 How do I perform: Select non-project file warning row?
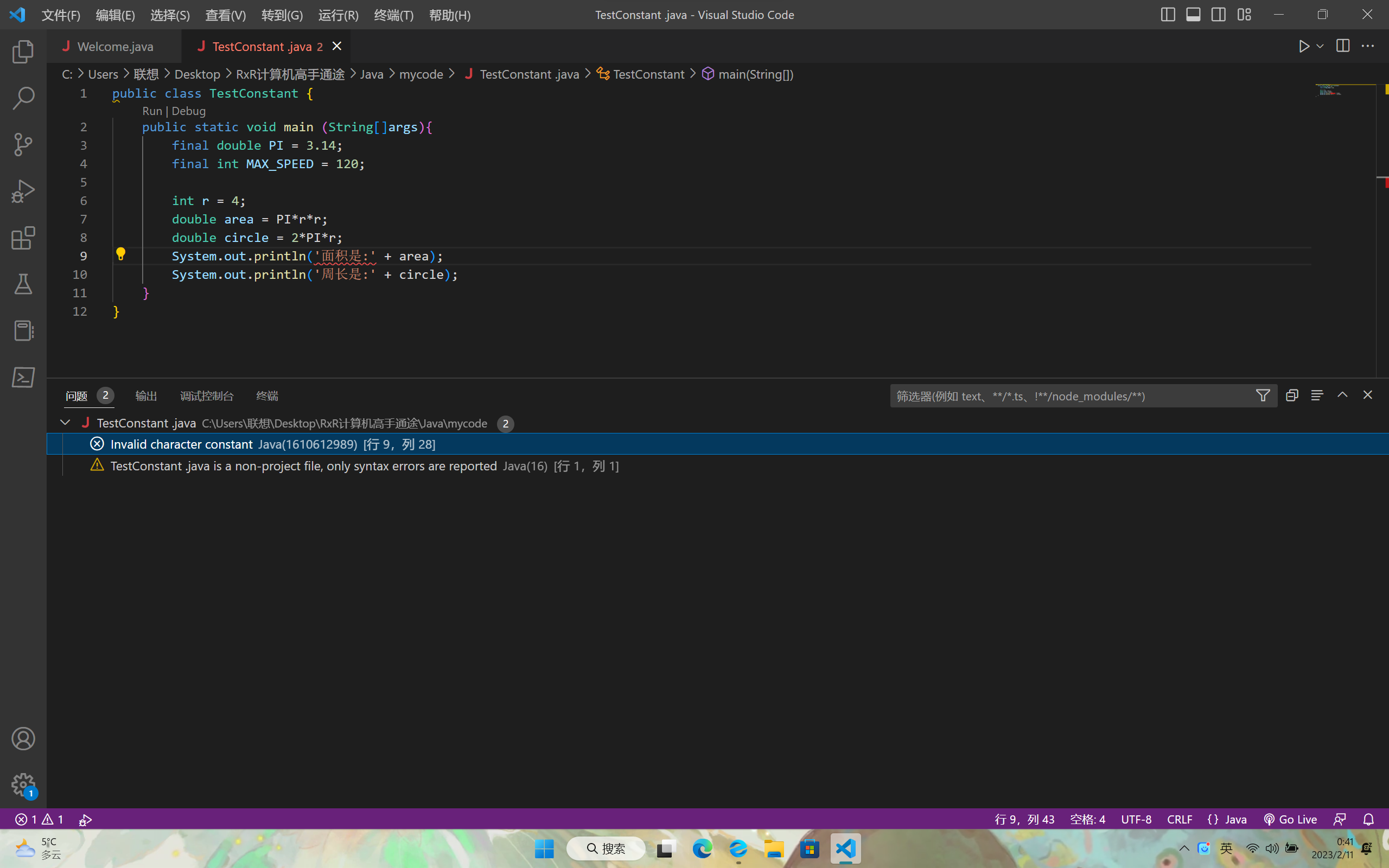pyautogui.click(x=717, y=465)
